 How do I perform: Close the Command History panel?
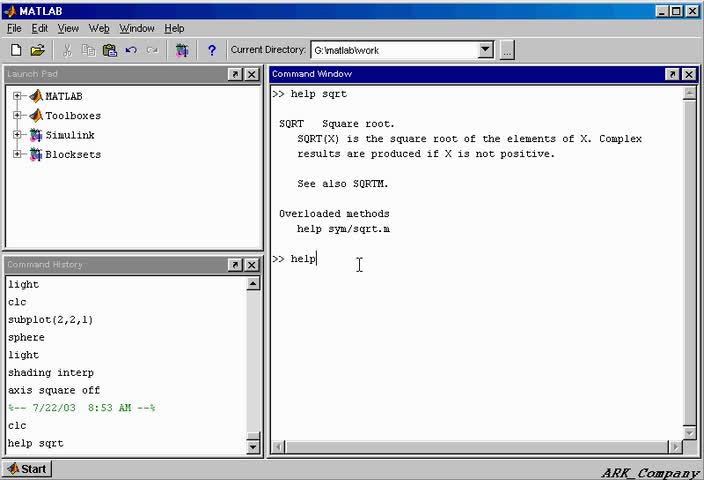coord(252,265)
